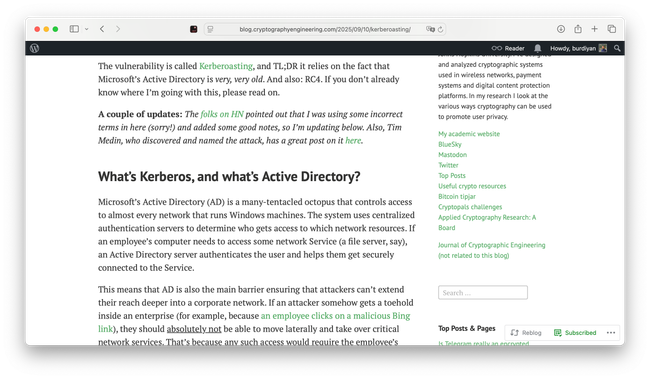650x379 pixels.
Task: View WordPress notifications bell
Action: [x=538, y=48]
